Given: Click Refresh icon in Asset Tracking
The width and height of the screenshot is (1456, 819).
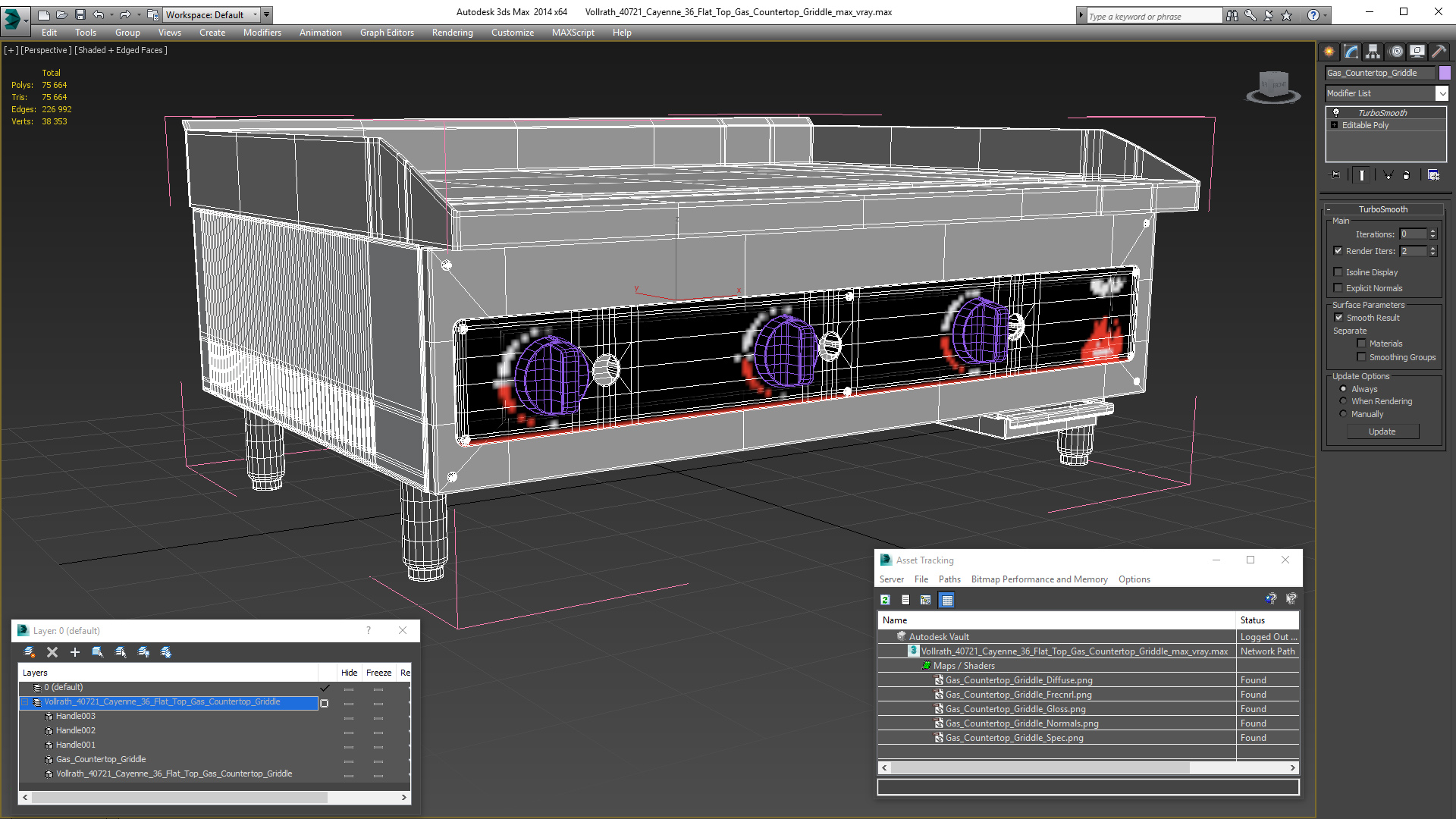Looking at the screenshot, I should tap(885, 600).
